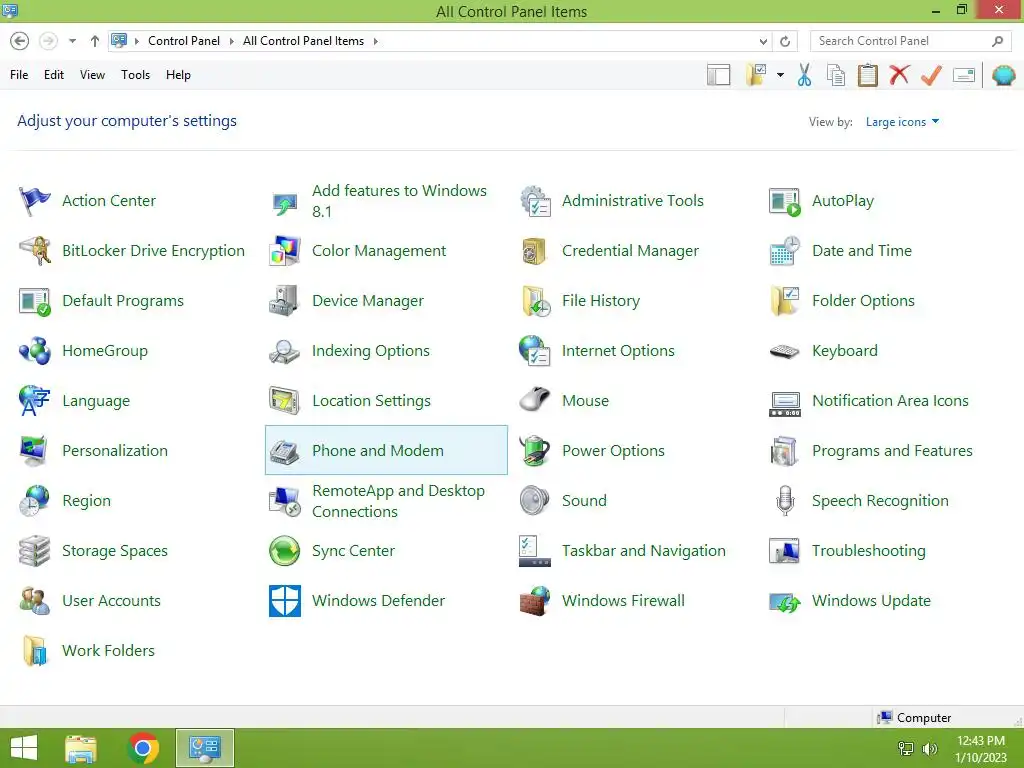
Task: Click the Language globe icon
Action: tap(35, 401)
